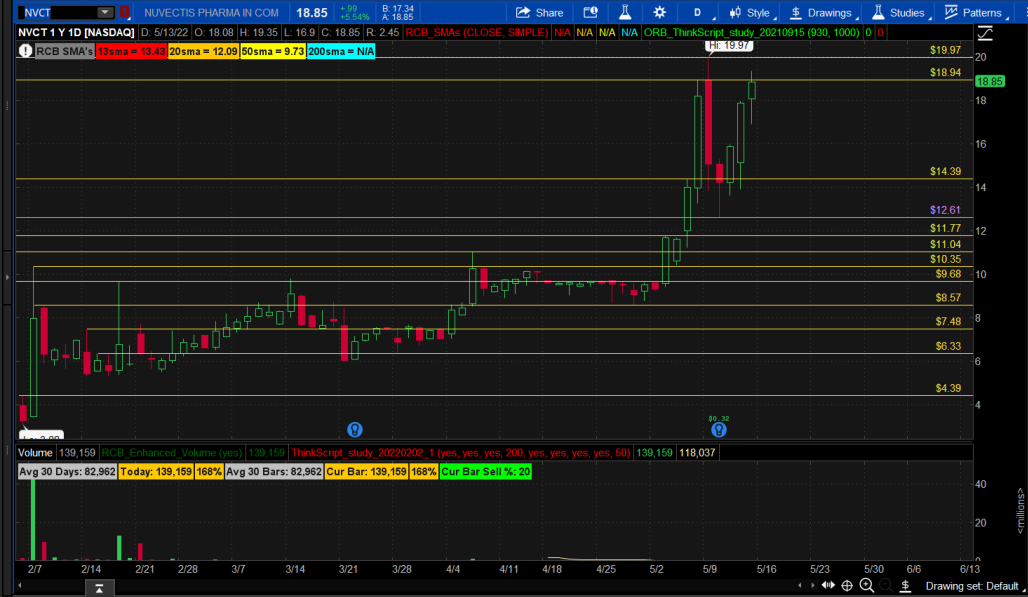Open the Drawing set: Default menu

(x=973, y=586)
